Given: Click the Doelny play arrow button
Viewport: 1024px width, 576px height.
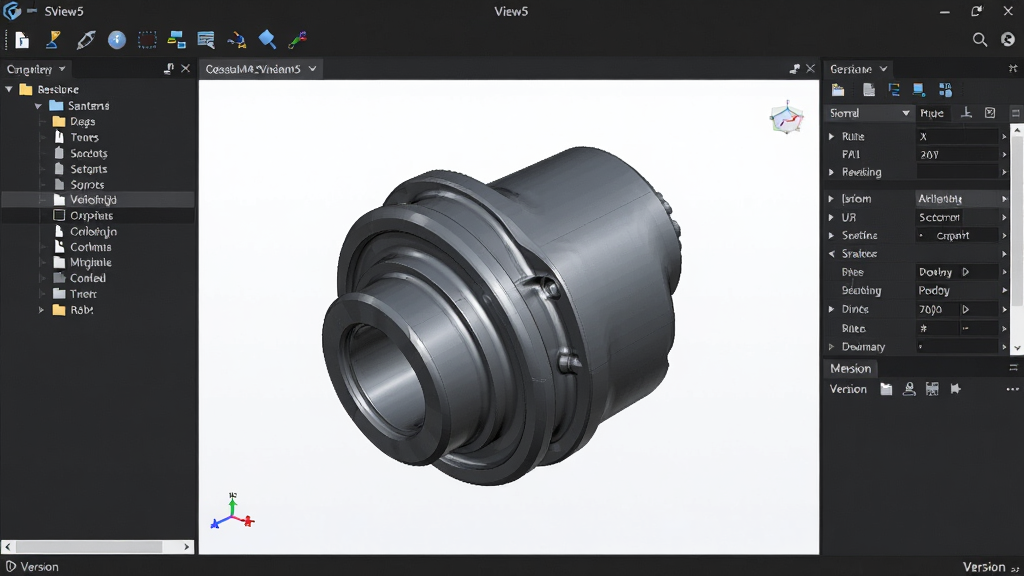Looking at the screenshot, I should 966,272.
